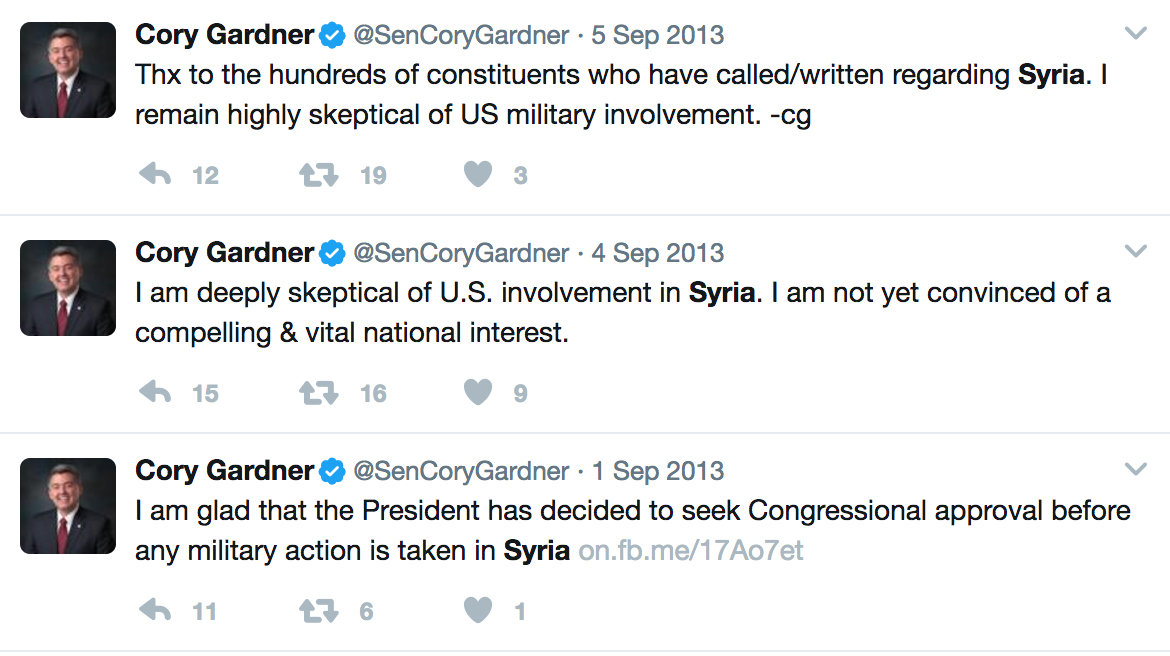
Task: Open the on.fb.me/17Ao7et link
Action: click(691, 551)
